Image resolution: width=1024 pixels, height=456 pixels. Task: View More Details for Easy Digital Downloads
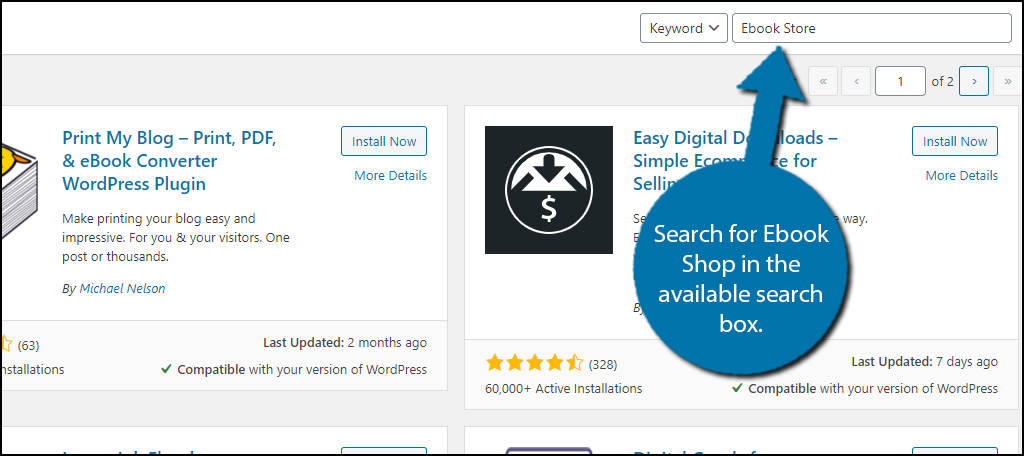961,175
